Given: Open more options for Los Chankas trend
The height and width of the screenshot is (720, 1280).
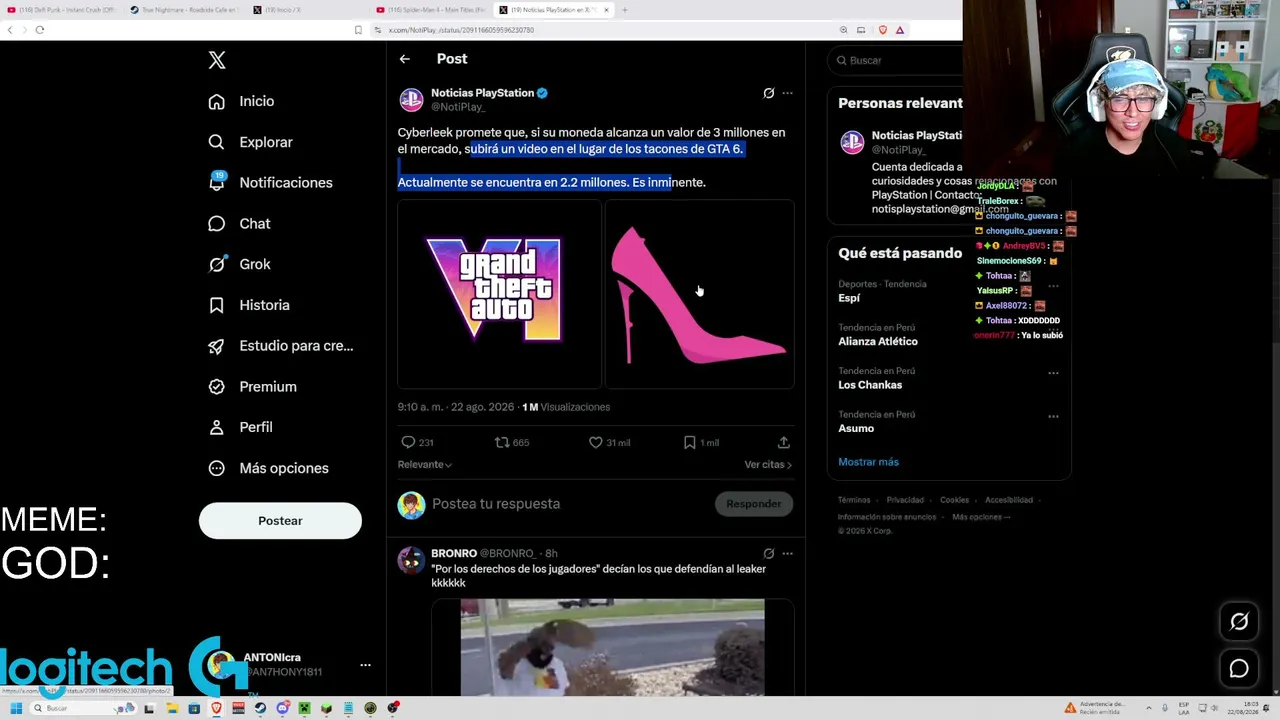Looking at the screenshot, I should tap(1053, 373).
